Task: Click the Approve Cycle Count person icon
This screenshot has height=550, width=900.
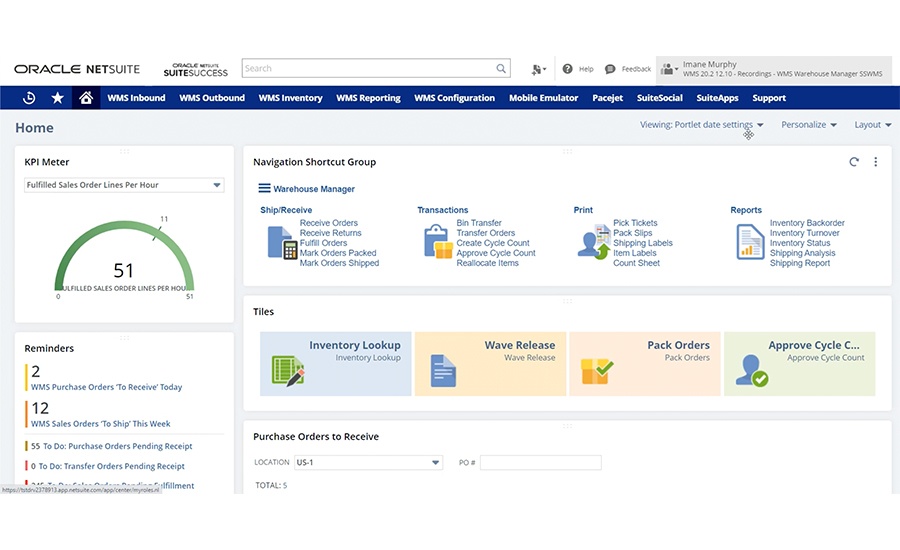Action: pyautogui.click(x=752, y=370)
